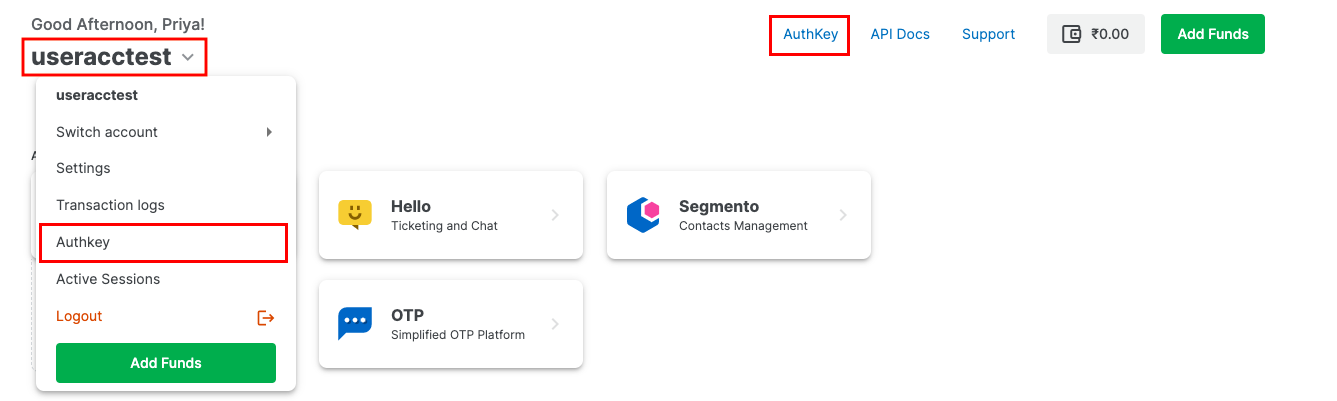Image resolution: width=1337 pixels, height=401 pixels.
Task: Open the OTP card arrow chevron
Action: click(x=555, y=324)
